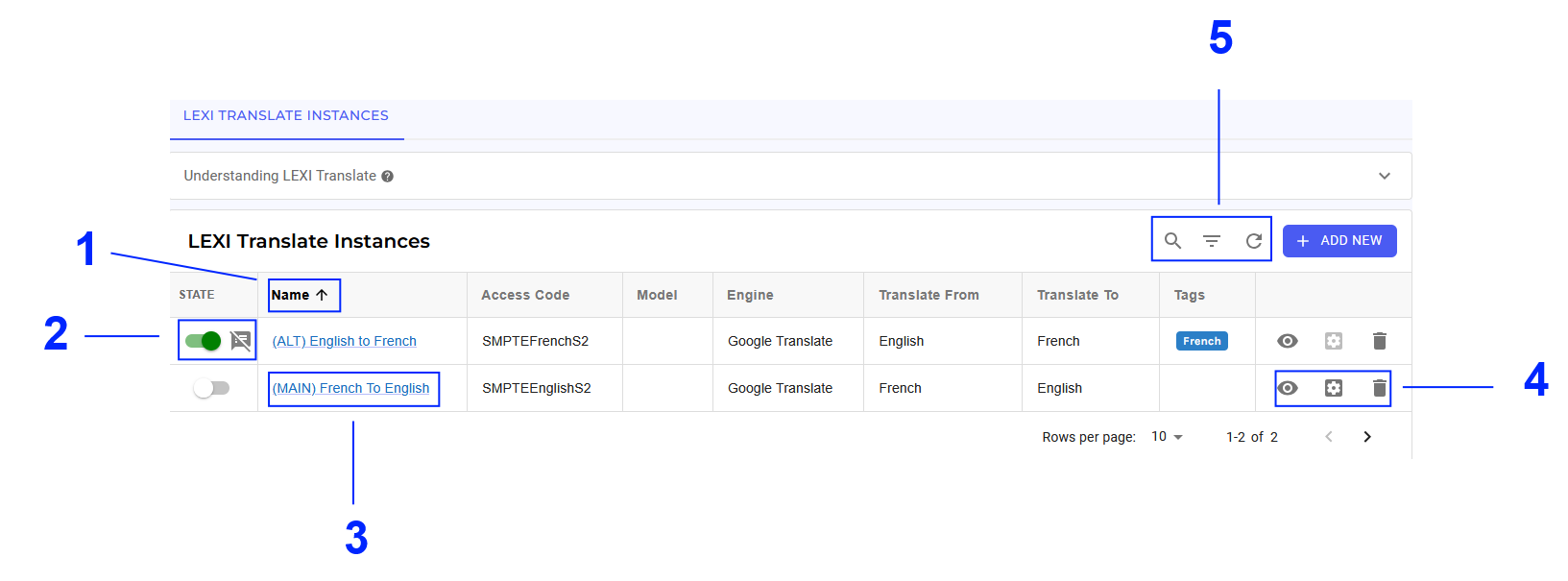Click the help icon next to Understanding LEXI Translate
Image resolution: width=1568 pixels, height=581 pixels.
[x=387, y=177]
